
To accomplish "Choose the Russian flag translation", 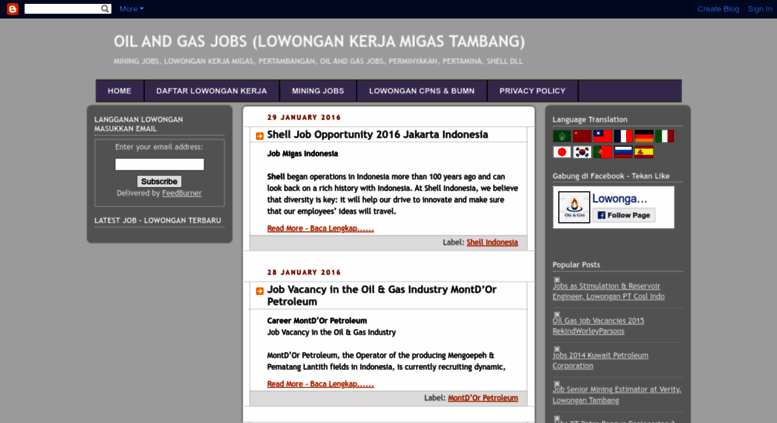I will (624, 152).
